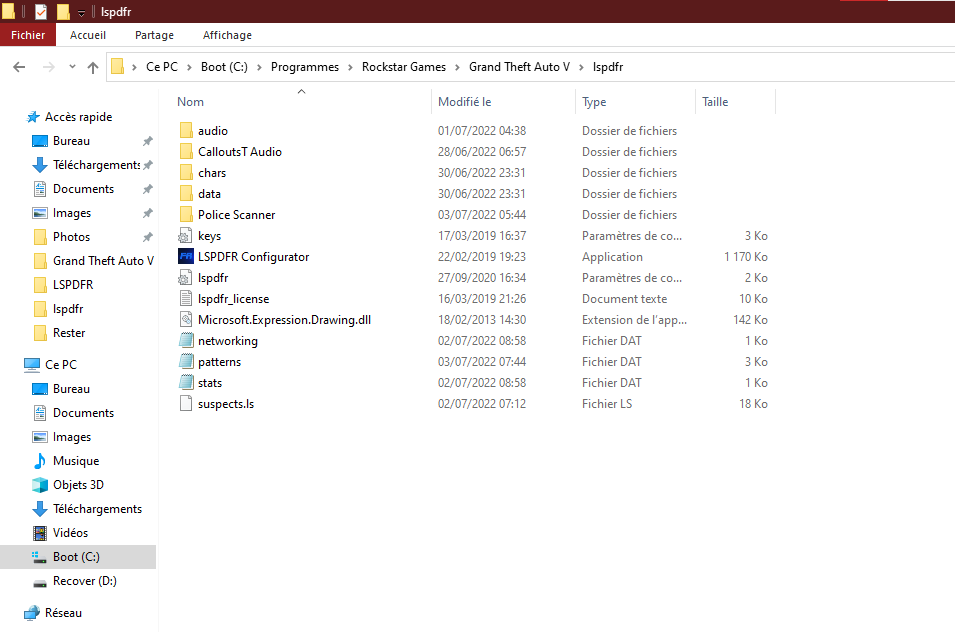Select the Police Scanner folder icon
955x632 pixels.
click(x=186, y=214)
